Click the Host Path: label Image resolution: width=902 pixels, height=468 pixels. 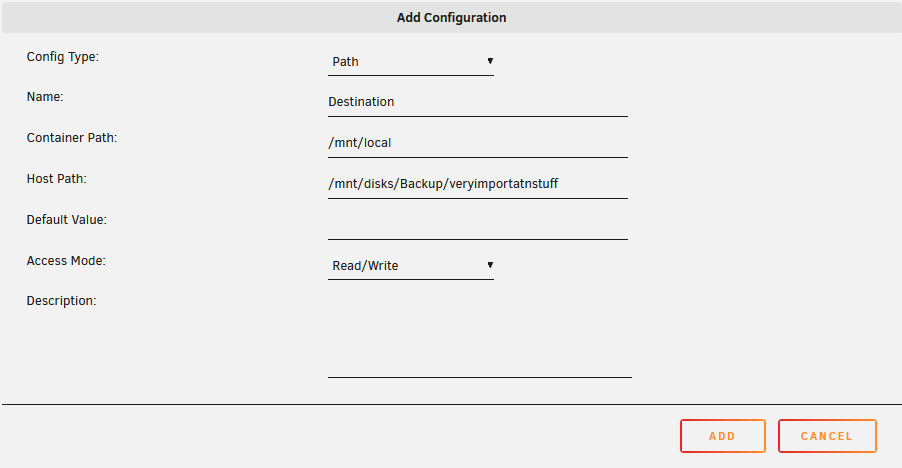pyautogui.click(x=56, y=179)
